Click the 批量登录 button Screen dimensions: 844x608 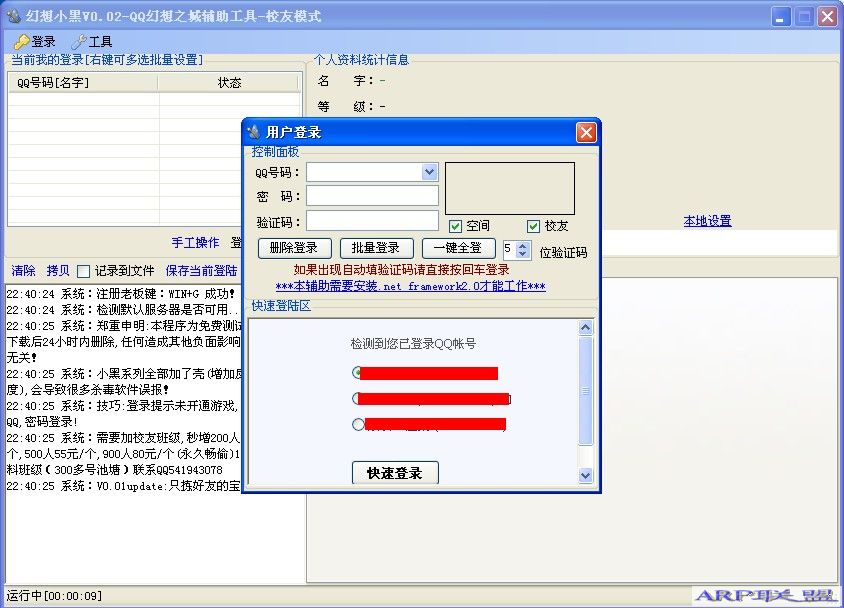(377, 248)
